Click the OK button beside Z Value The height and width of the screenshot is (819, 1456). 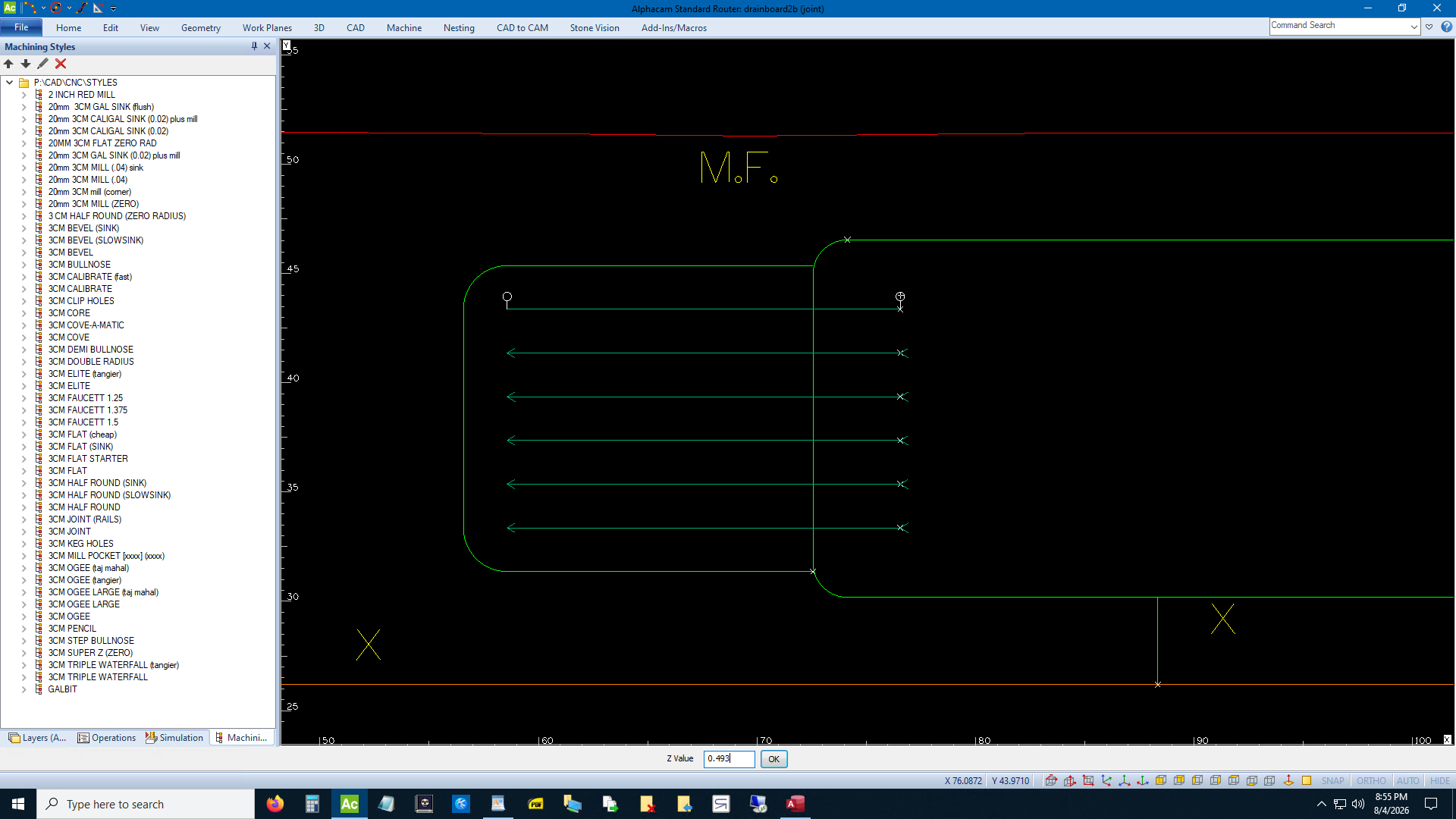coord(773,759)
